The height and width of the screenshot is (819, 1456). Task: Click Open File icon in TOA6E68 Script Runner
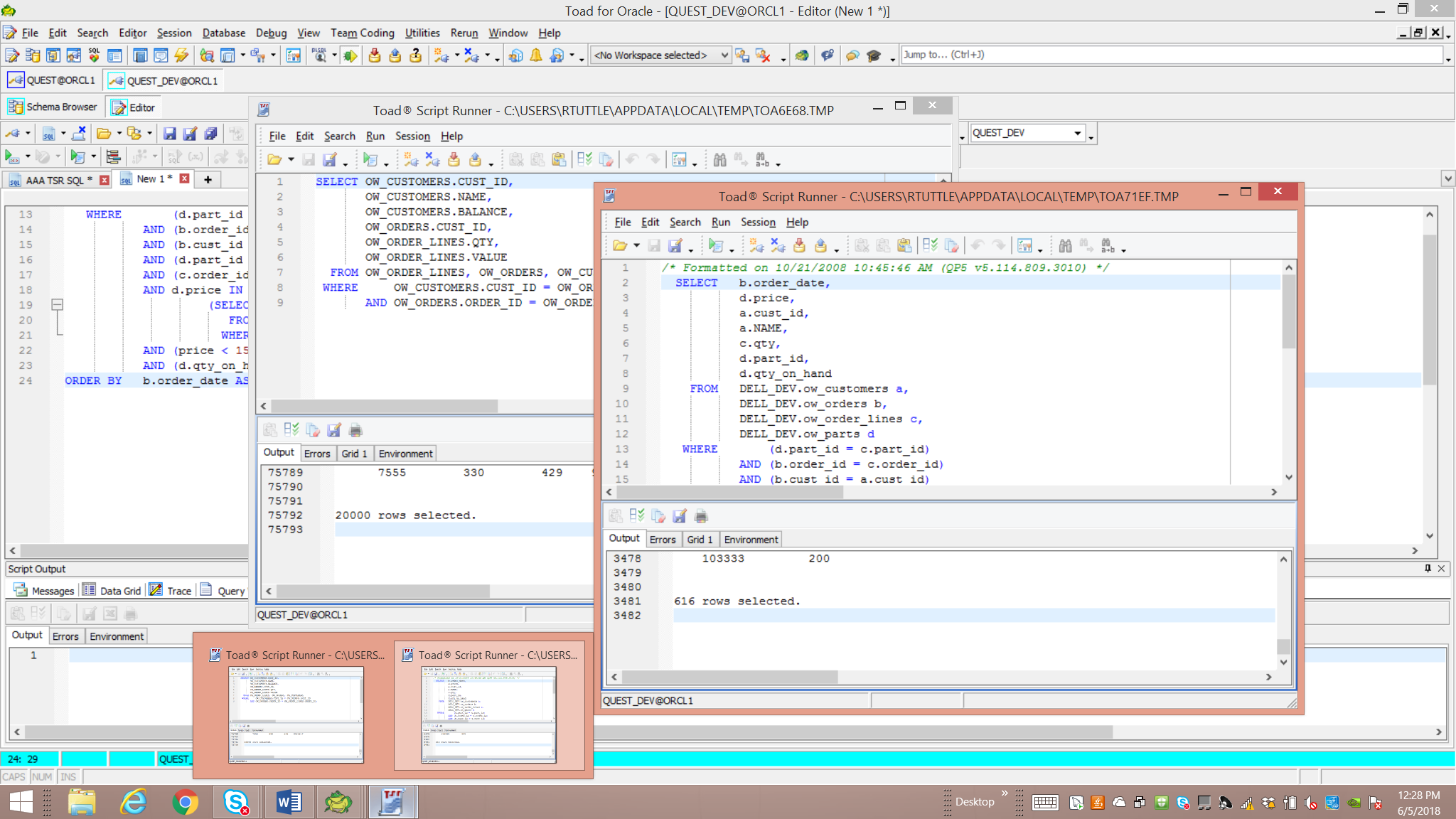click(x=274, y=160)
